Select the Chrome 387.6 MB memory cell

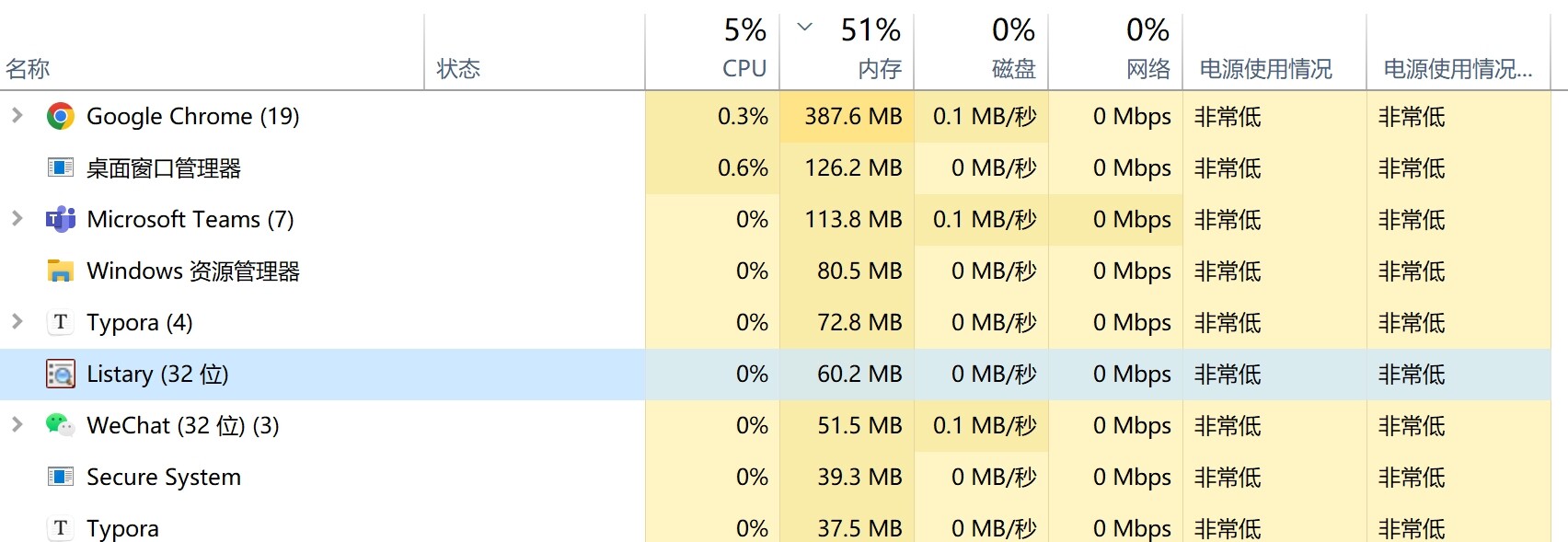click(x=847, y=117)
